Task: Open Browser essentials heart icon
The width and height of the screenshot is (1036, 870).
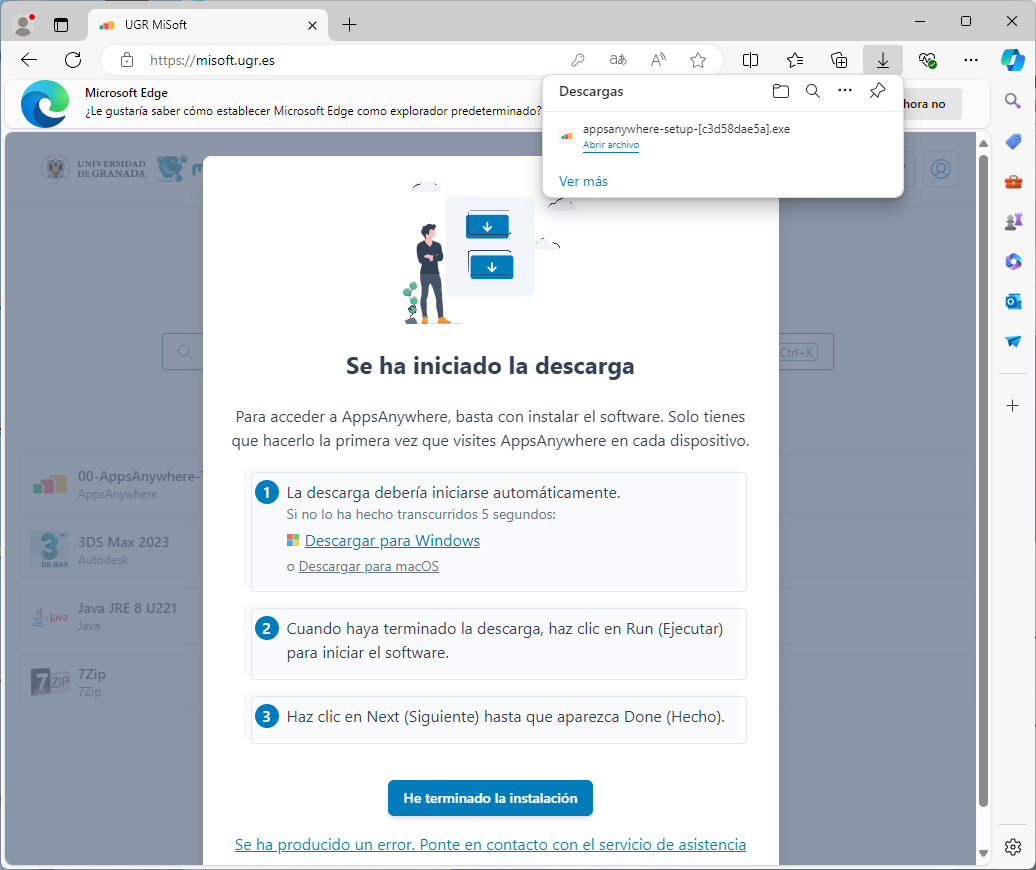Action: coord(927,60)
